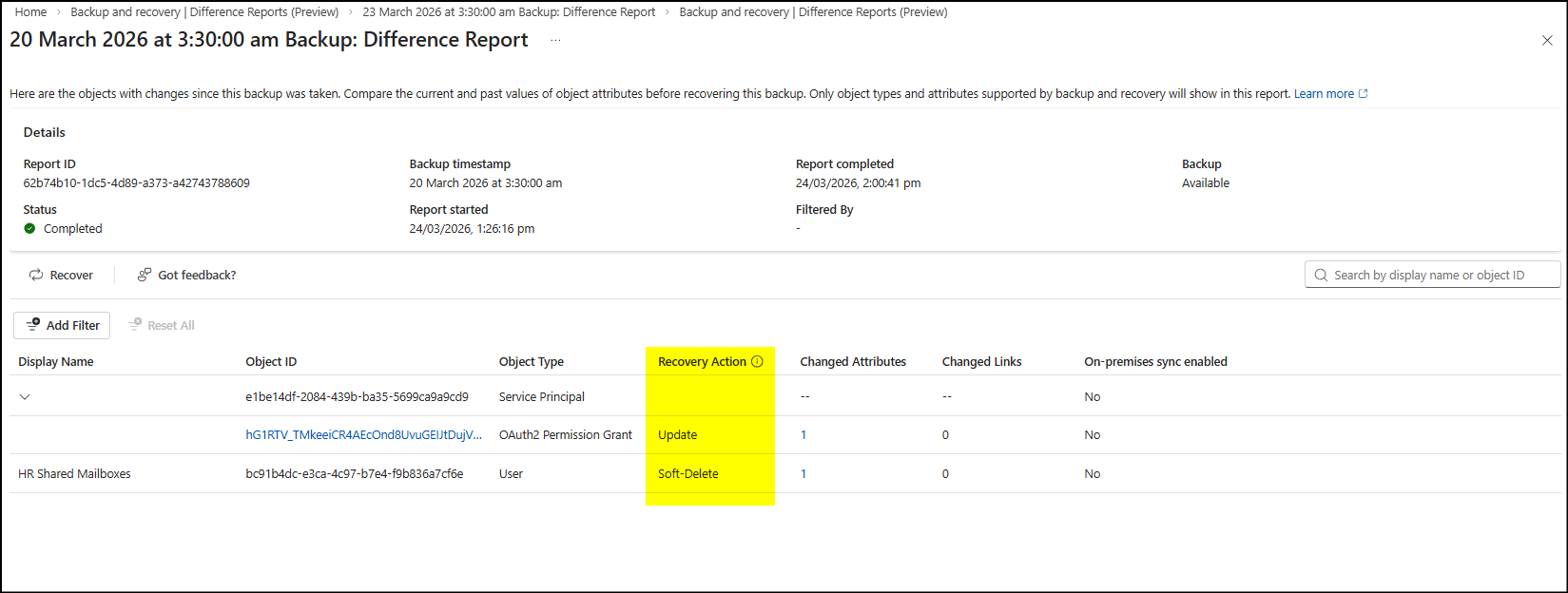The width and height of the screenshot is (1568, 593).
Task: Click On-premises sync enabled column header
Action: (x=1155, y=361)
